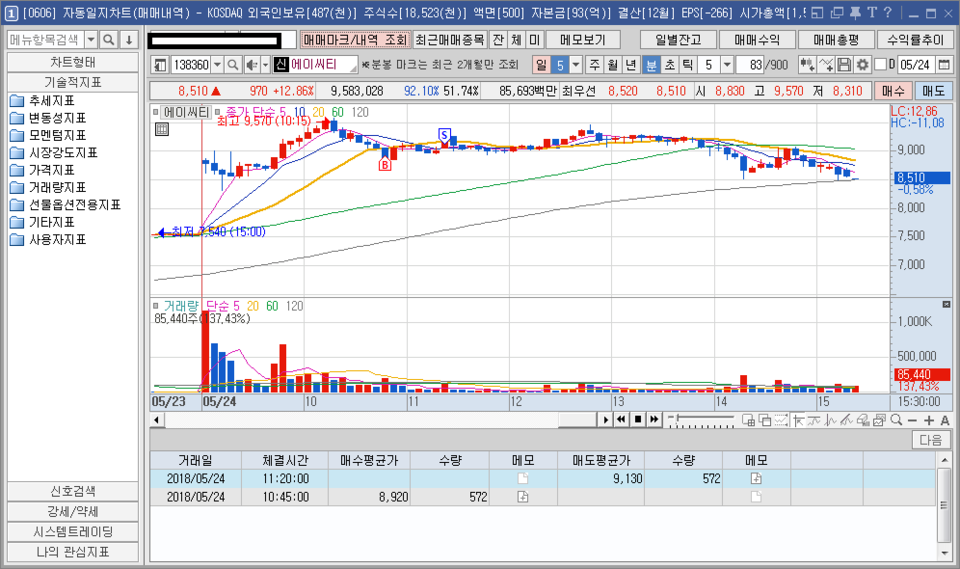This screenshot has height=569, width=960.
Task: Open the stock code 138360 dropdown
Action: pos(217,64)
